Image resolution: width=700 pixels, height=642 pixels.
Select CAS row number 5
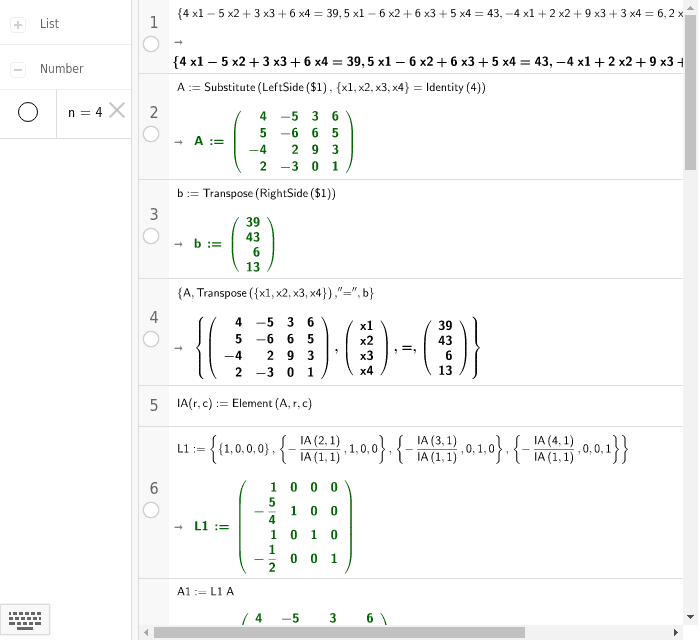pos(154,405)
